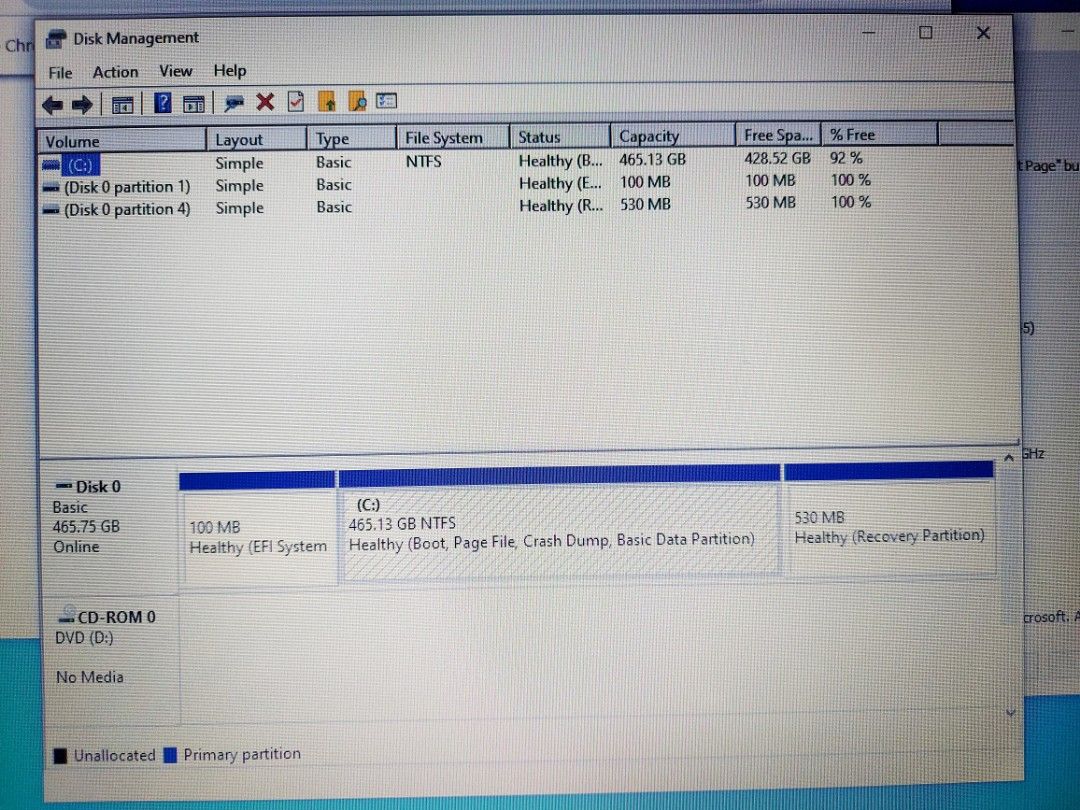This screenshot has height=810, width=1080.
Task: Click the Back navigation arrow icon
Action: pos(52,104)
